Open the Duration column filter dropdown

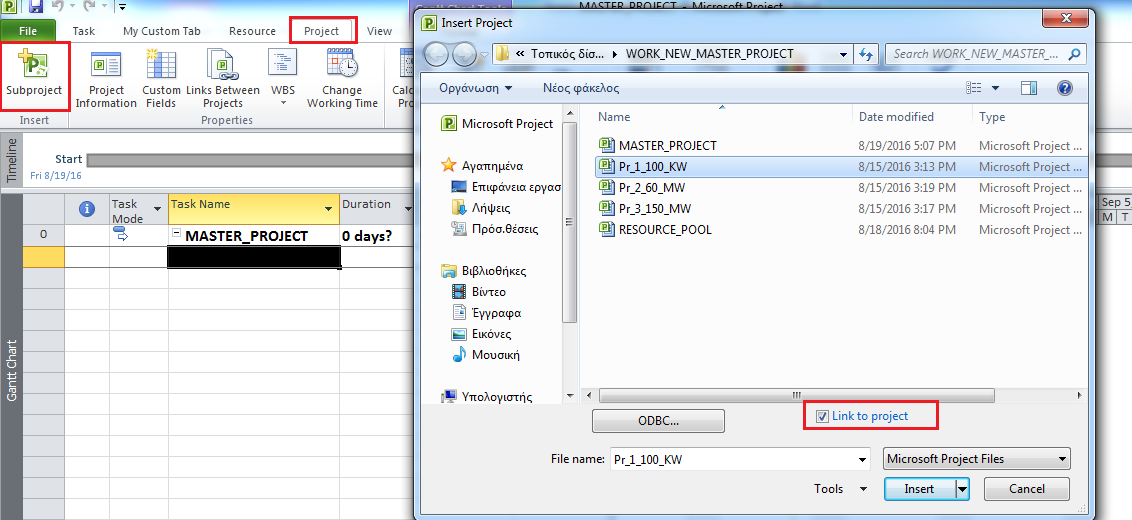coord(408,209)
